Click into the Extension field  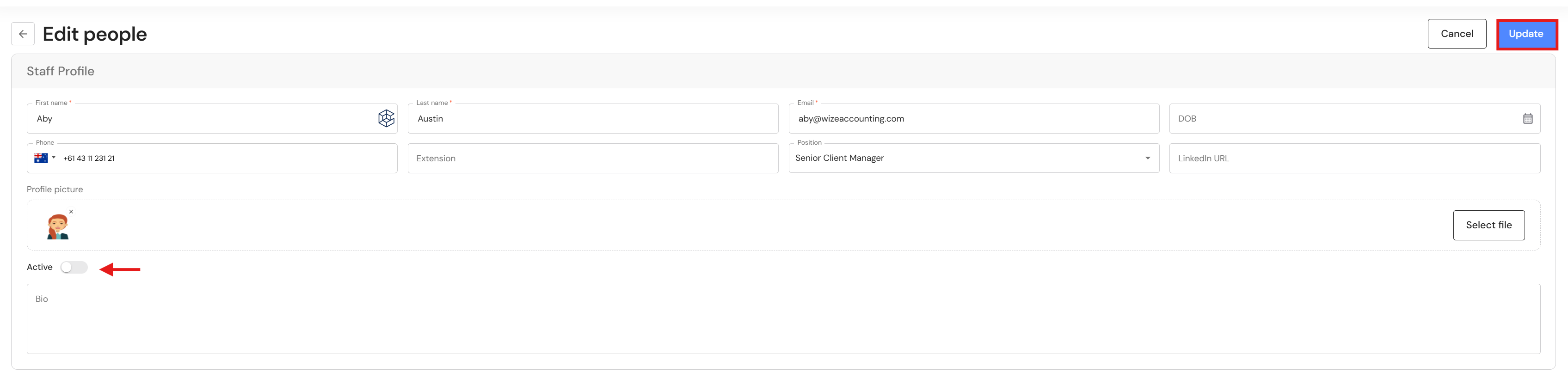[x=592, y=159]
